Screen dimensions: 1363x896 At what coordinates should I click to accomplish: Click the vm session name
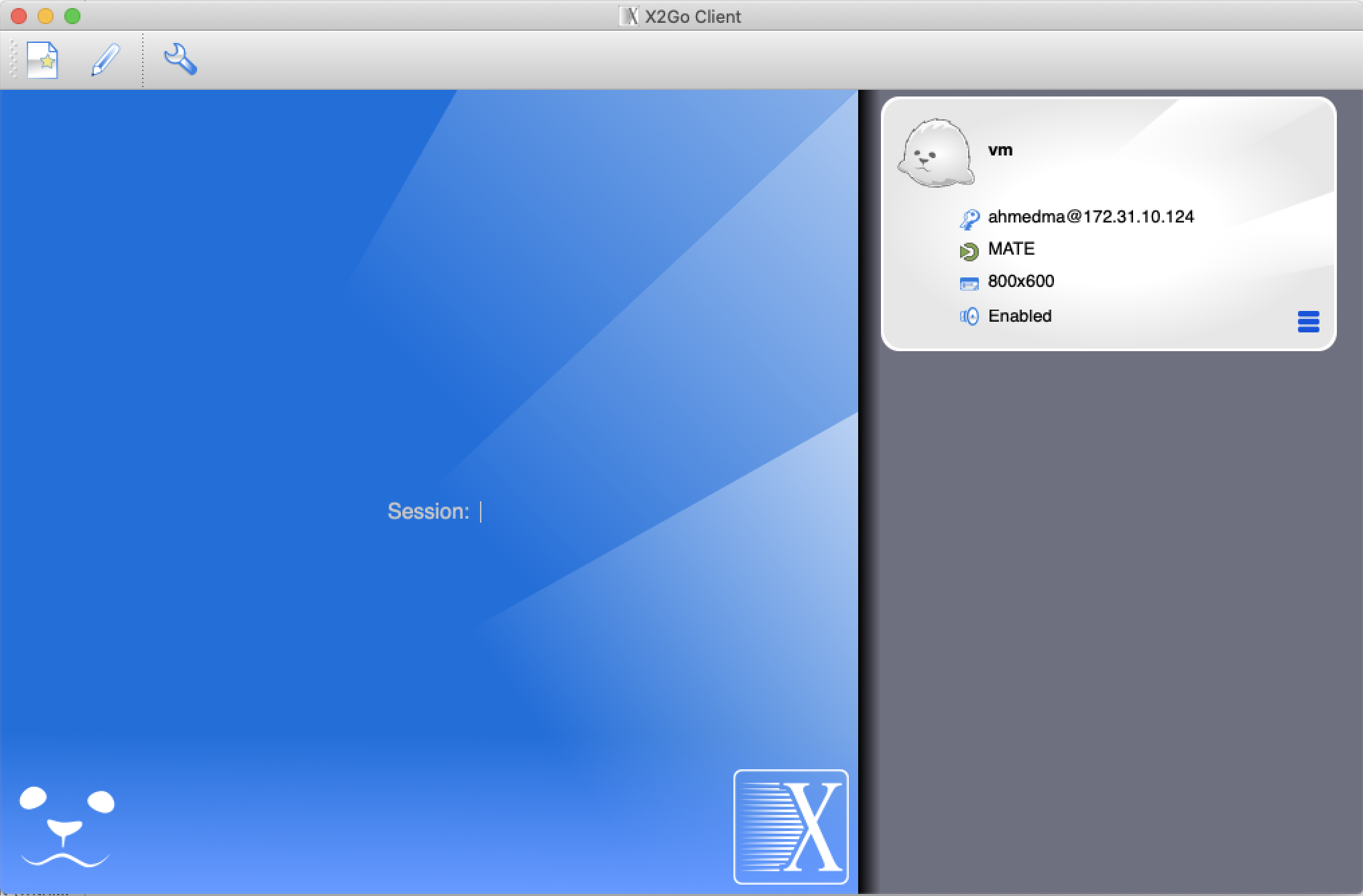pos(1000,150)
